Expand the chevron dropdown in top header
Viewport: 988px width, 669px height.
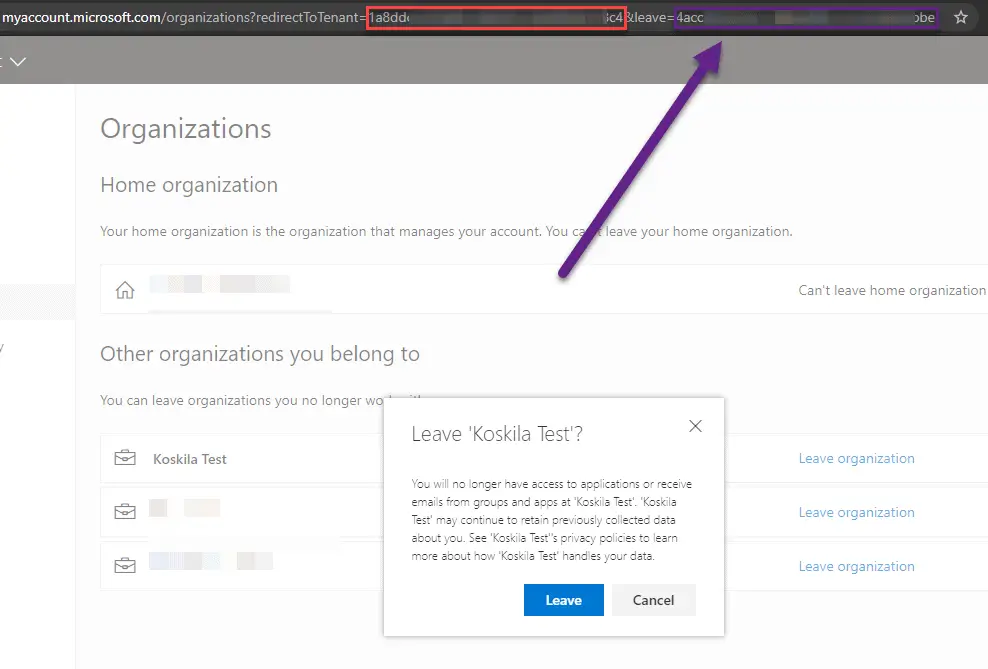(17, 62)
